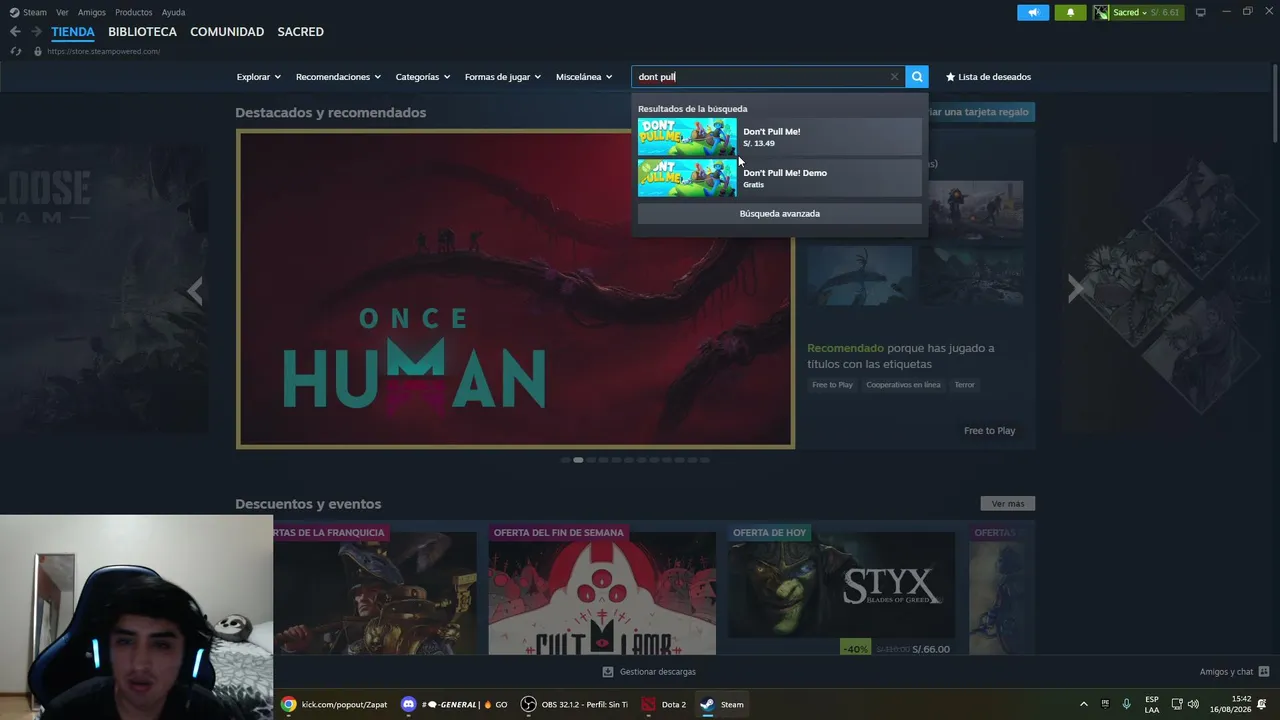Screen dimensions: 1280x720
Task: Click the microphone tray icon
Action: click(x=1126, y=704)
